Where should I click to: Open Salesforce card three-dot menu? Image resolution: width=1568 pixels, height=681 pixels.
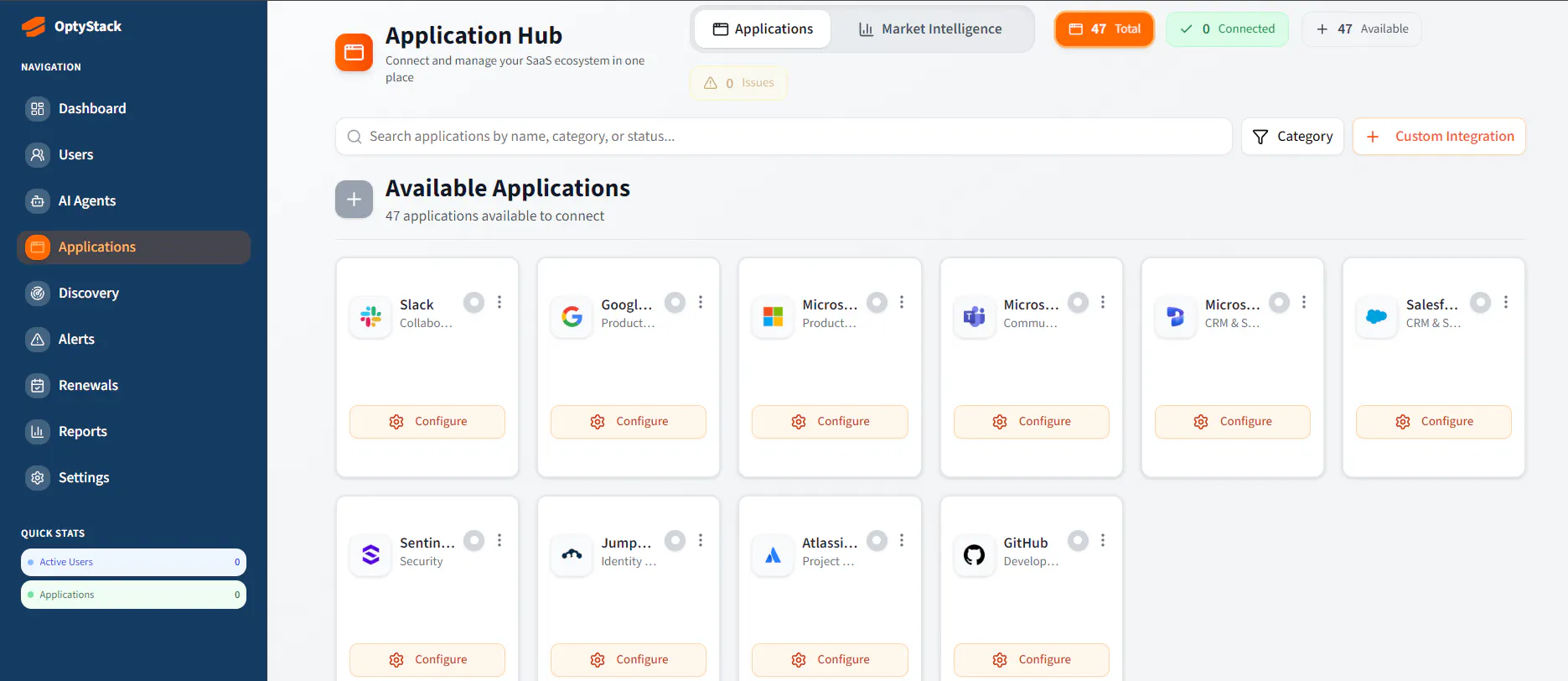(x=1506, y=302)
